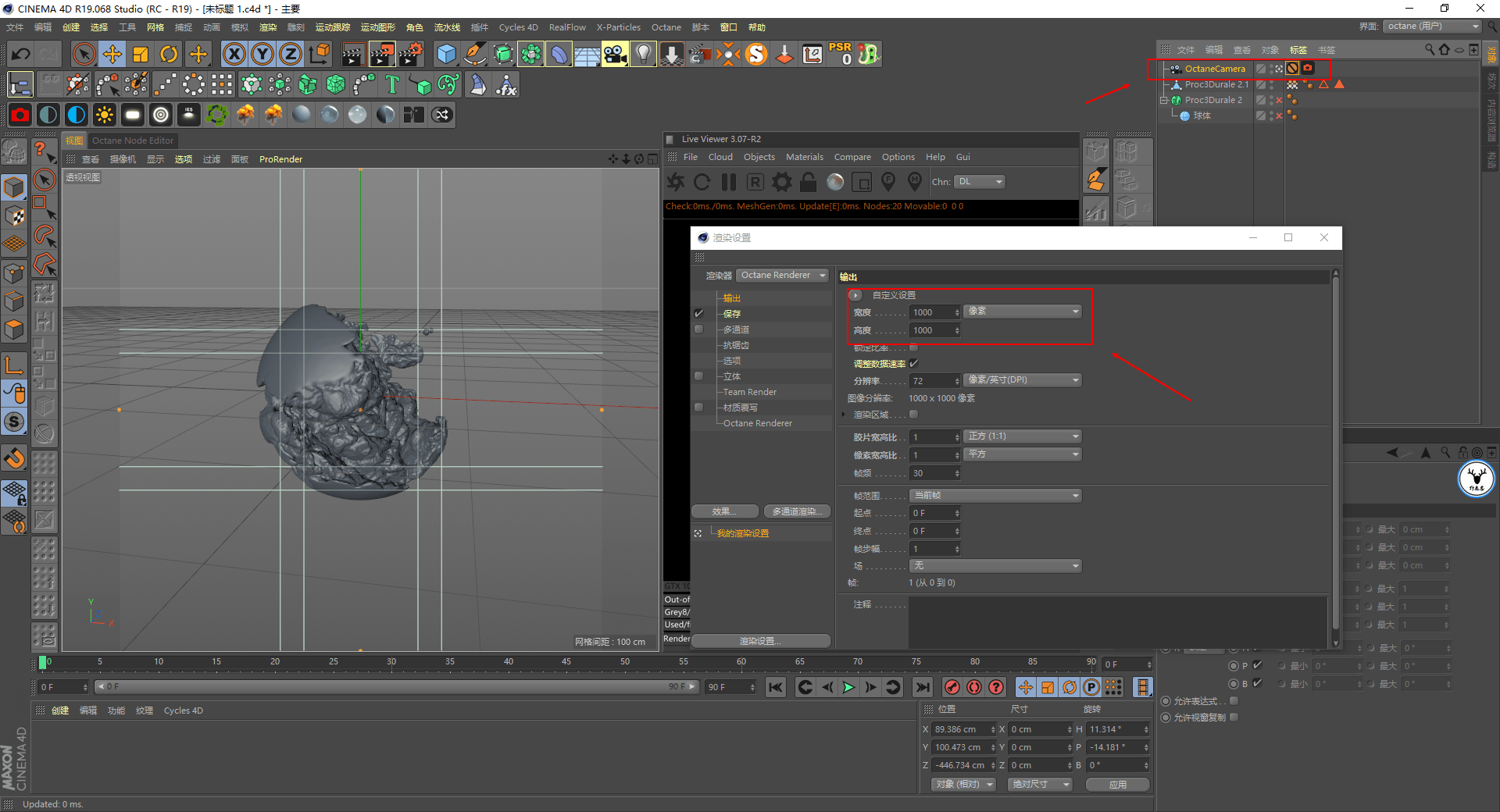Image resolution: width=1500 pixels, height=812 pixels.
Task: Click the 多通道渲染... button
Action: pyautogui.click(x=796, y=511)
